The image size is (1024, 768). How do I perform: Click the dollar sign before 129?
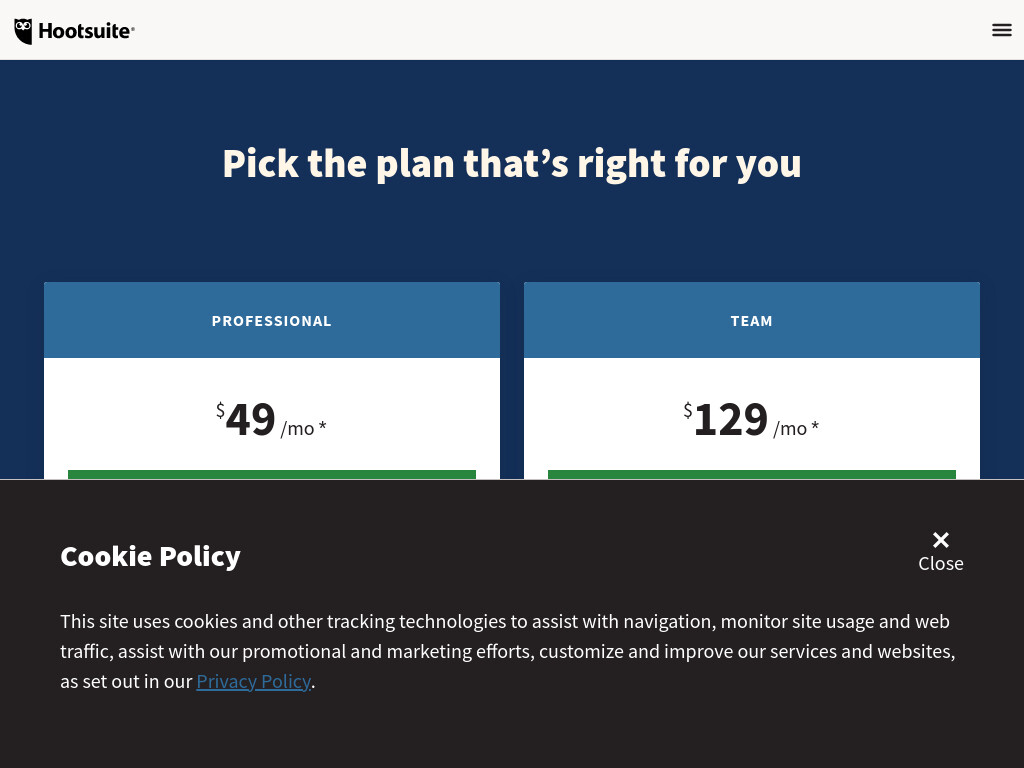[688, 410]
